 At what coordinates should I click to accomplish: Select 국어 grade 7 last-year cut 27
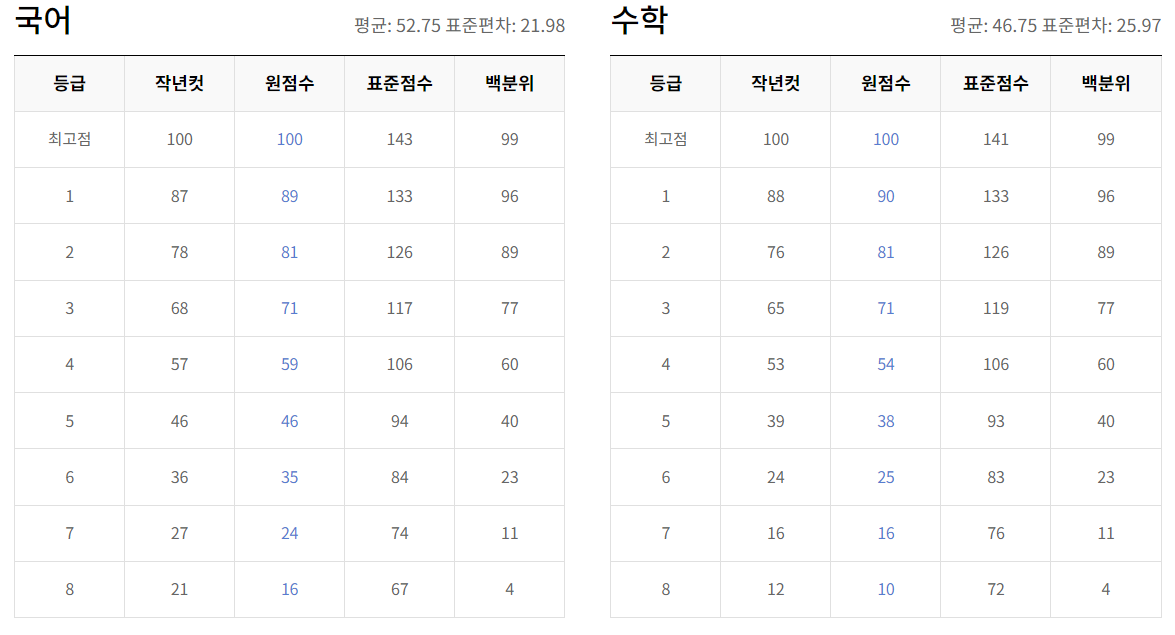pos(179,534)
